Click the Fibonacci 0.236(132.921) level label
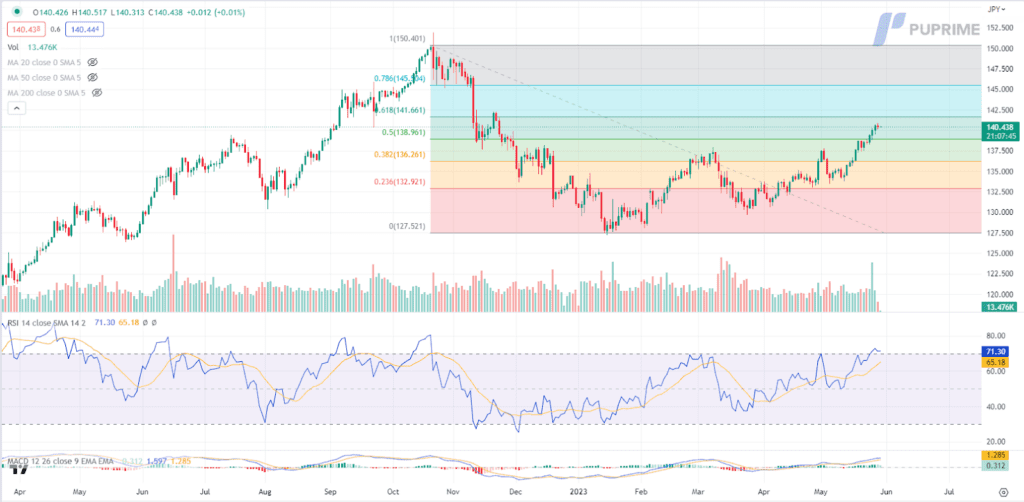This screenshot has height=502, width=1024. (400, 182)
